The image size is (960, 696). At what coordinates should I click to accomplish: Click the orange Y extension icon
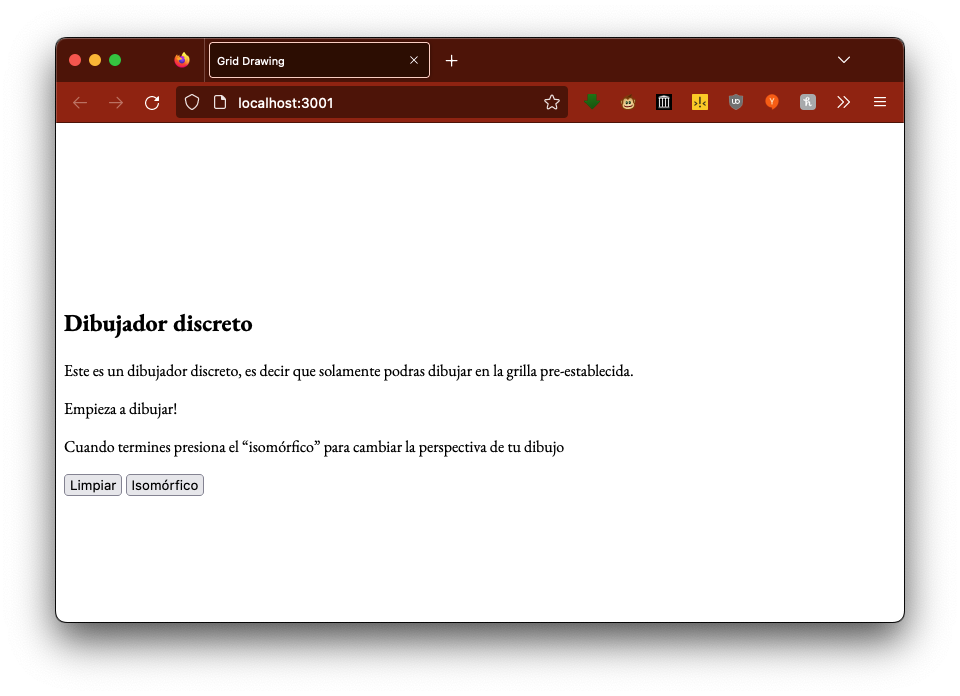coord(772,102)
